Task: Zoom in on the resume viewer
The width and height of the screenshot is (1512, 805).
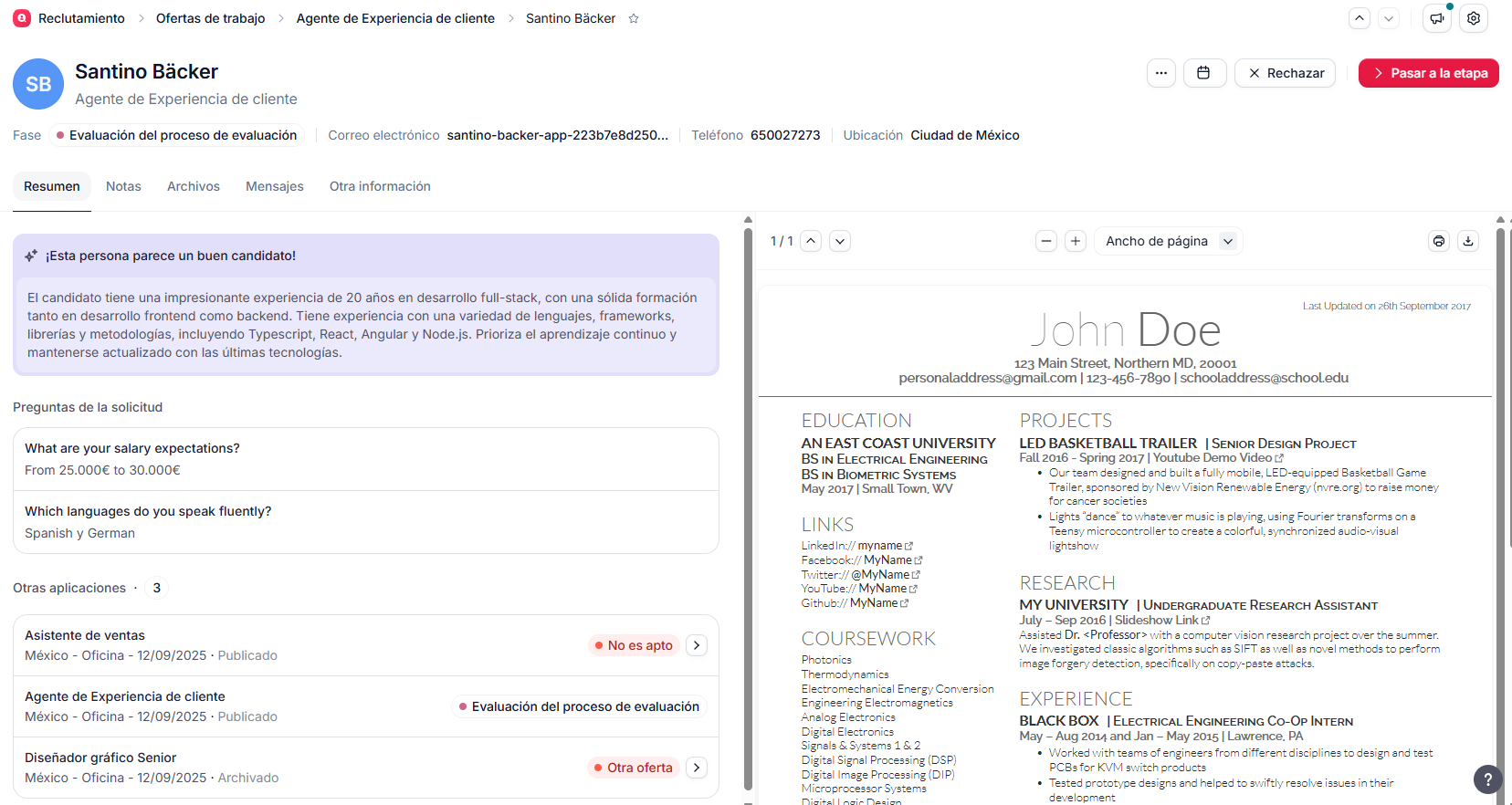Action: point(1076,241)
